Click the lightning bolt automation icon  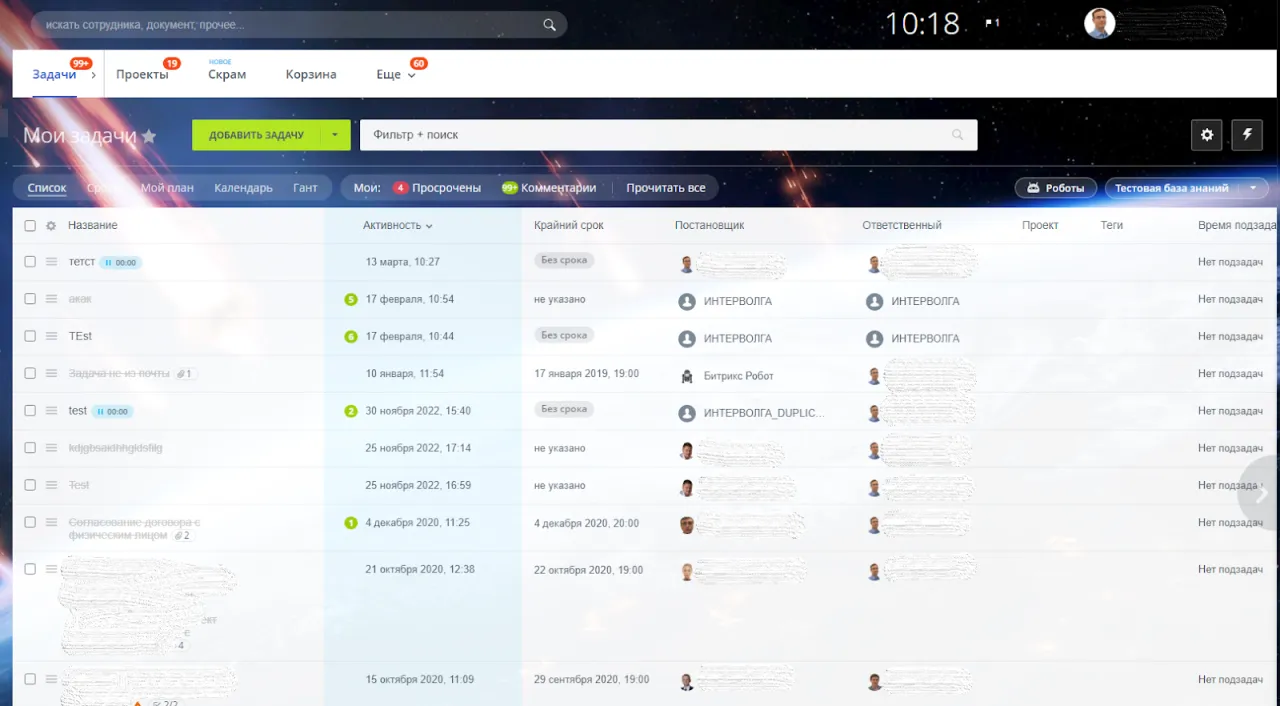pyautogui.click(x=1247, y=135)
